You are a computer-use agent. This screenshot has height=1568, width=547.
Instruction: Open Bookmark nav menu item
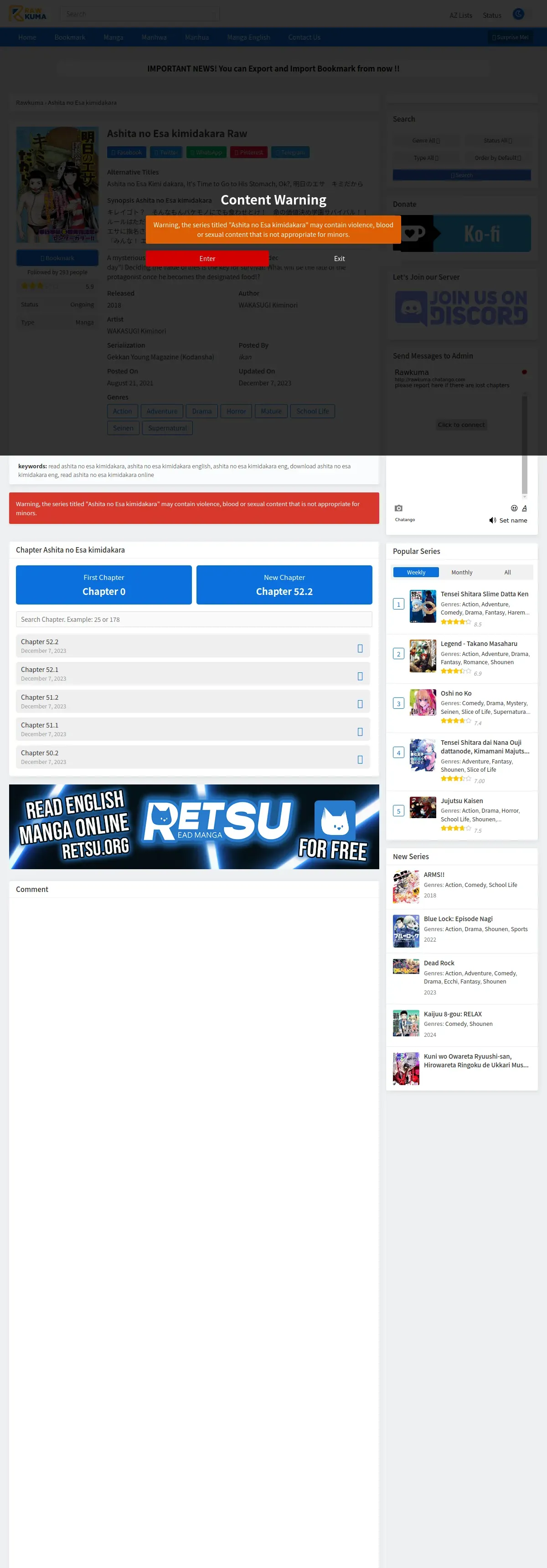(70, 37)
